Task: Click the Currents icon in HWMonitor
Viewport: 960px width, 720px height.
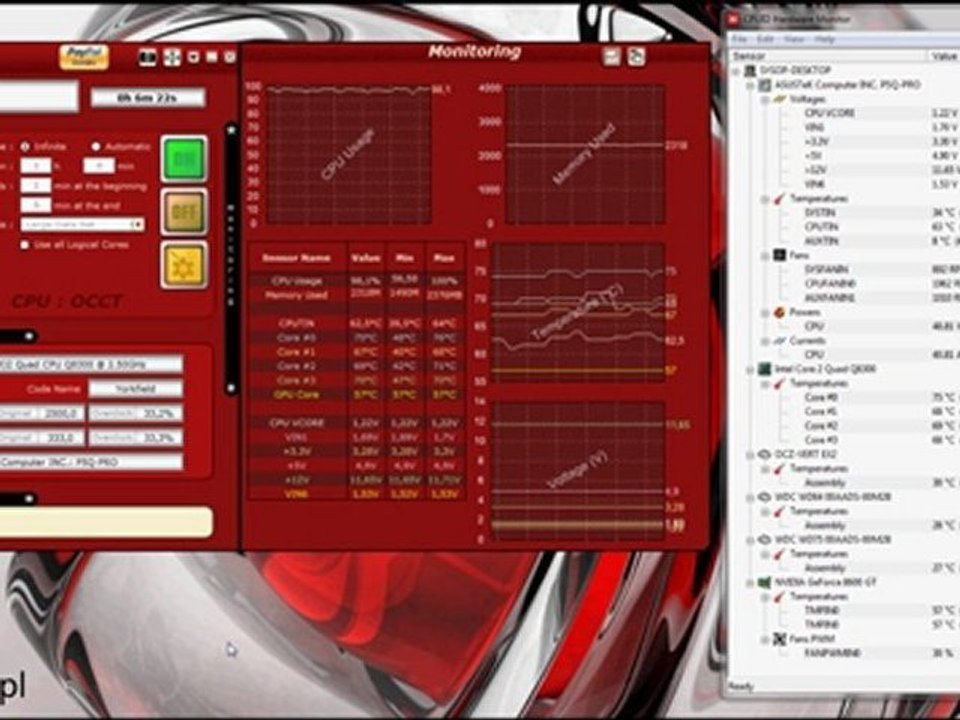Action: pos(779,340)
